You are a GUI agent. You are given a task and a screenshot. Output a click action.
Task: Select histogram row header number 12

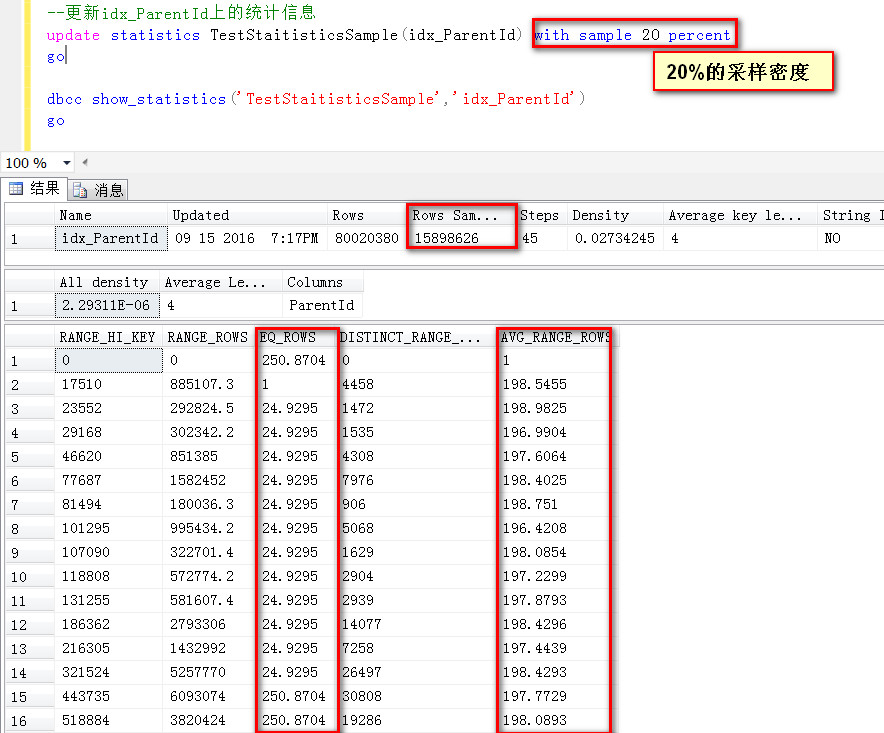tap(29, 625)
